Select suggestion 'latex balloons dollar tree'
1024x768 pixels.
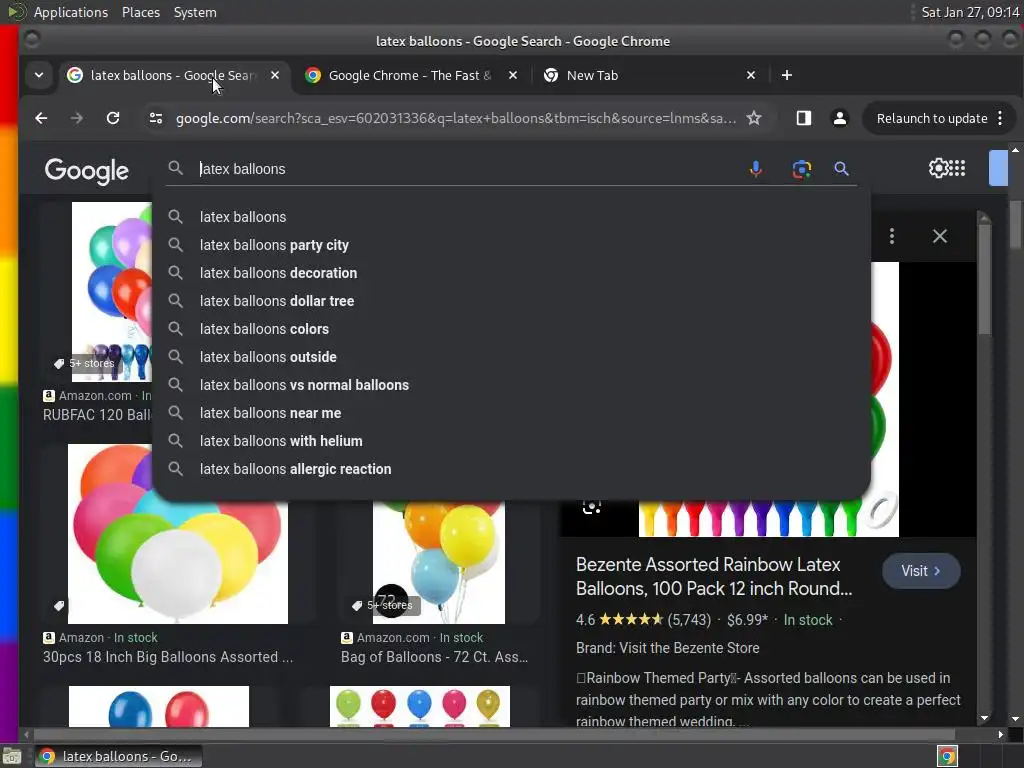click(x=511, y=301)
